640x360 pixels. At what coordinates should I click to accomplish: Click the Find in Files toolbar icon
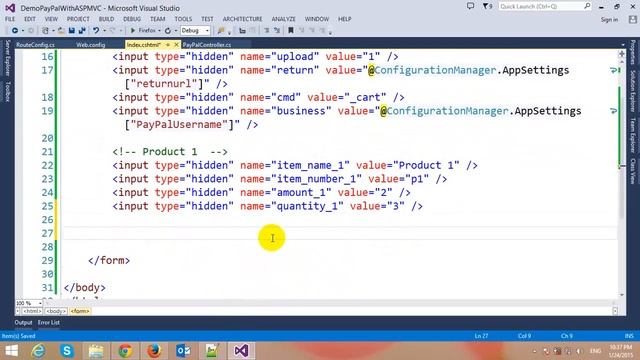click(x=221, y=31)
